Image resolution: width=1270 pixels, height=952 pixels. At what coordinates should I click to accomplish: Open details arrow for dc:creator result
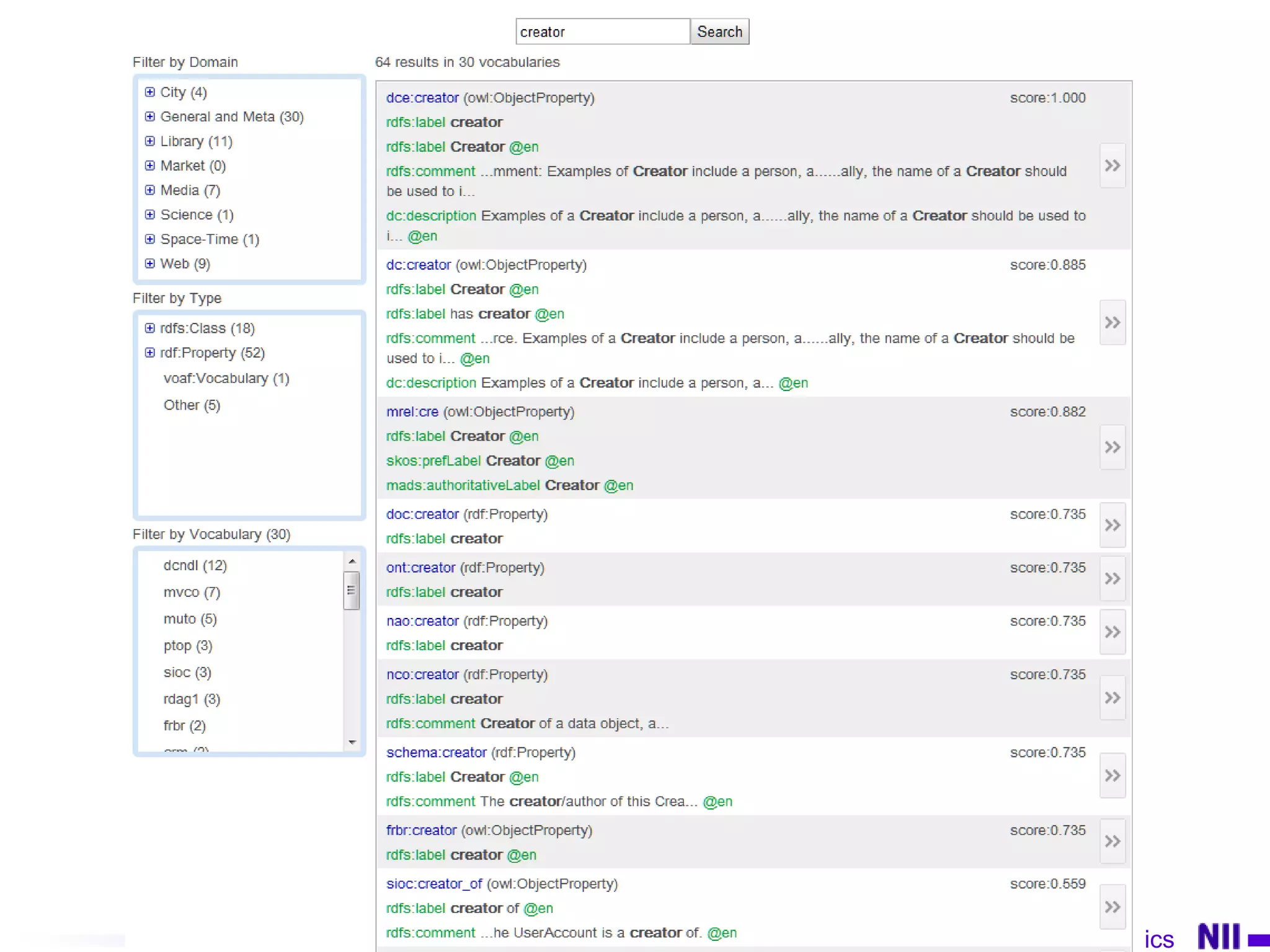tap(1112, 322)
